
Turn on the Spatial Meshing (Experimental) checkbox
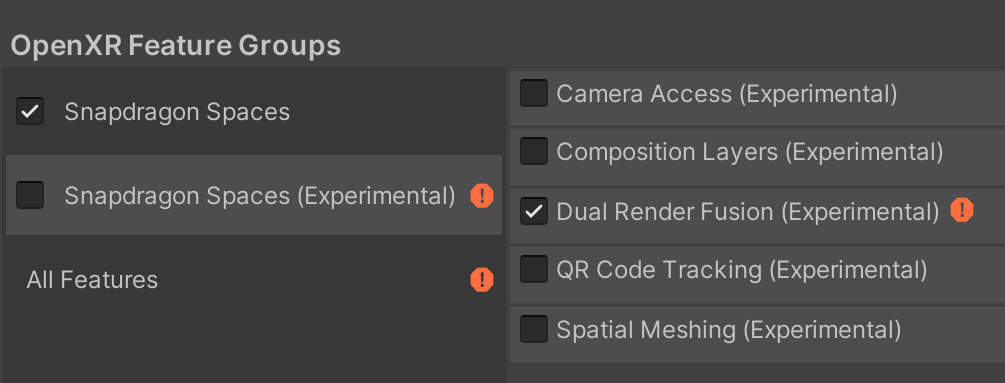(534, 329)
